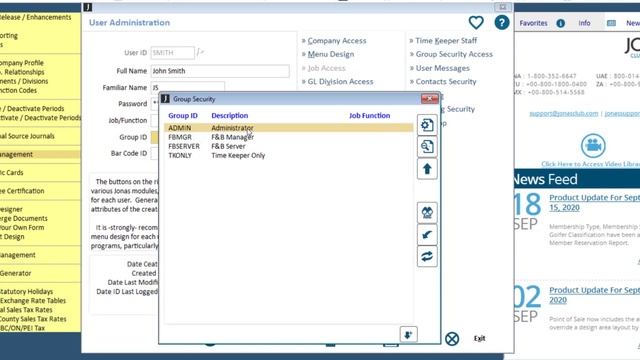Open the Exchange Rate Tables sidebar item
640x360 pixels.
tap(33, 300)
